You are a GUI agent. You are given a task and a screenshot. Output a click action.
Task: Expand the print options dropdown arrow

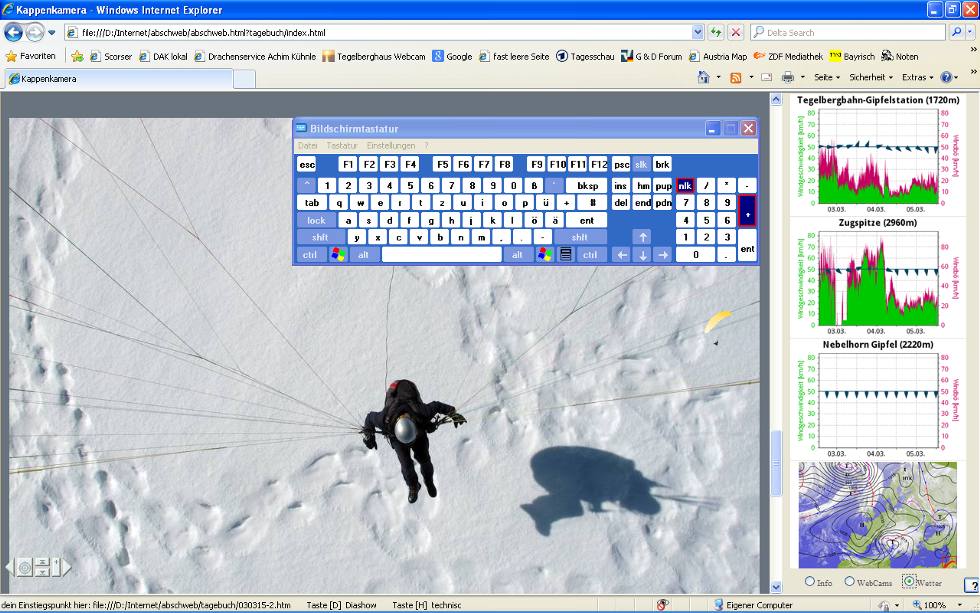point(802,77)
